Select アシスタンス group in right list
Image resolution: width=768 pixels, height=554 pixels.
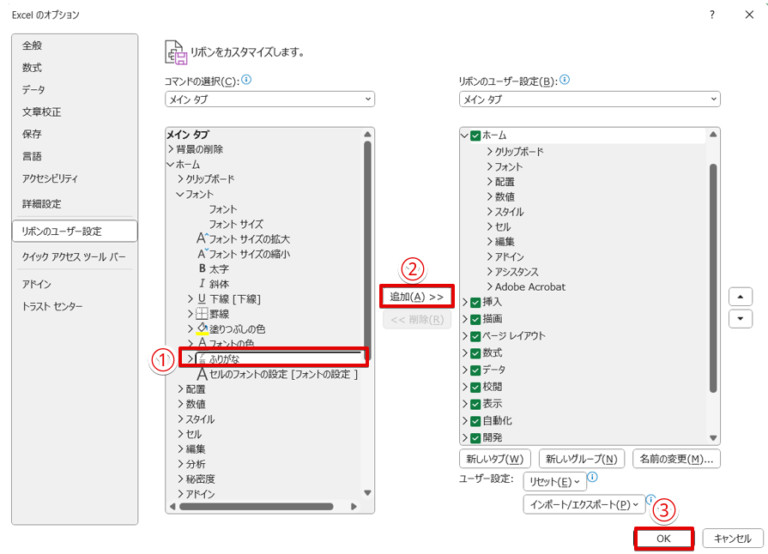[516, 272]
